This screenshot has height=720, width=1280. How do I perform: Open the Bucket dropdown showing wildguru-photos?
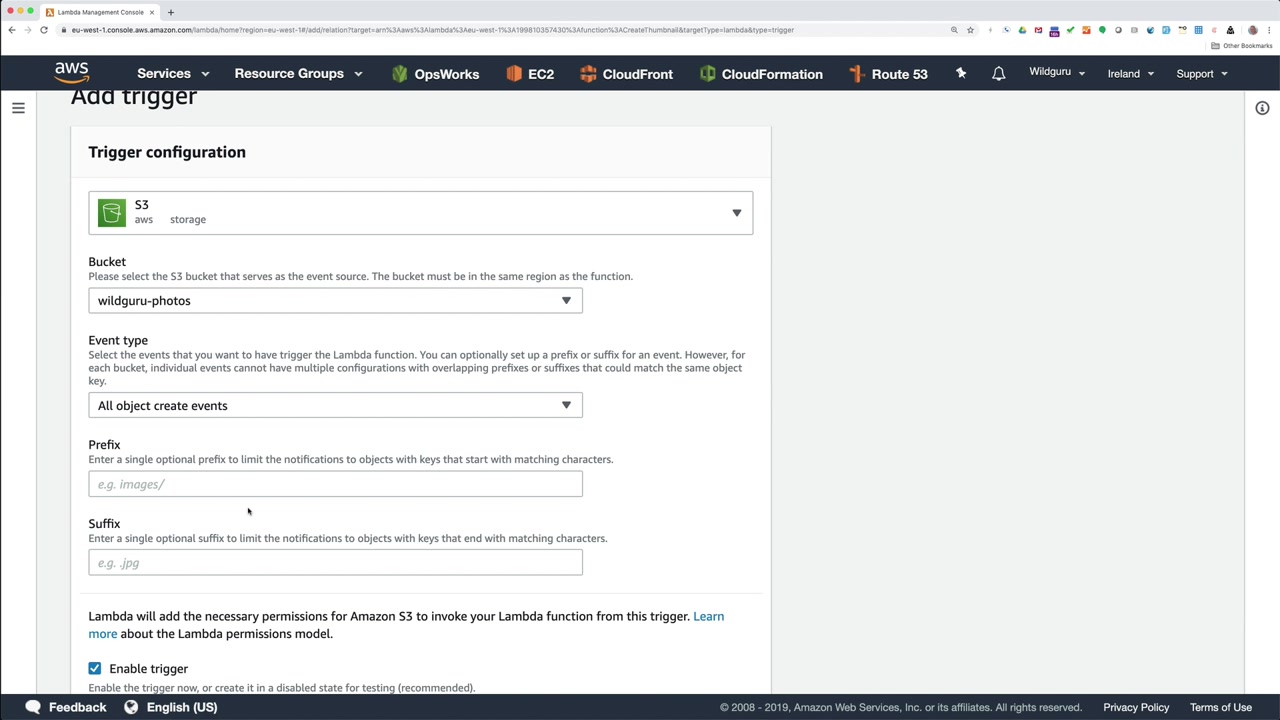[x=335, y=301]
